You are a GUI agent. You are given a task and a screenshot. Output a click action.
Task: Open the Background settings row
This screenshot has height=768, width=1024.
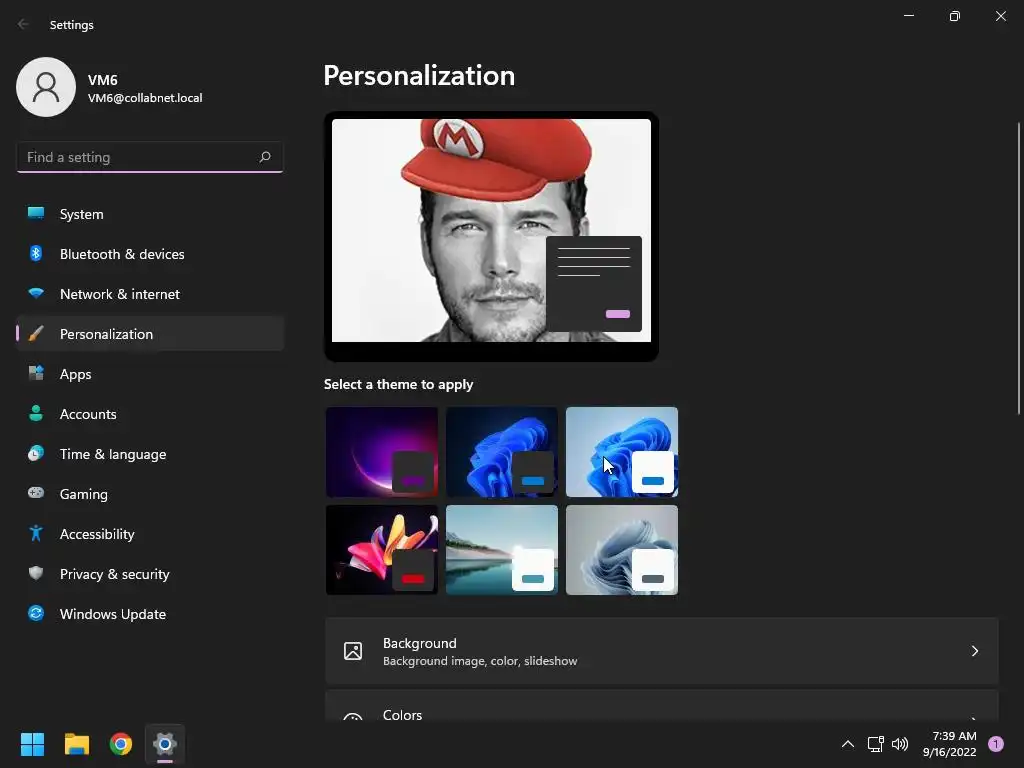point(662,651)
